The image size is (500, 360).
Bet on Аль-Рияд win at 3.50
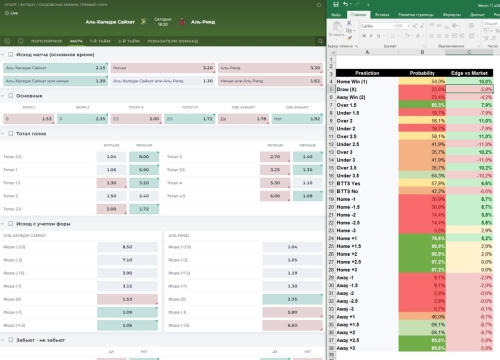[x=270, y=68]
